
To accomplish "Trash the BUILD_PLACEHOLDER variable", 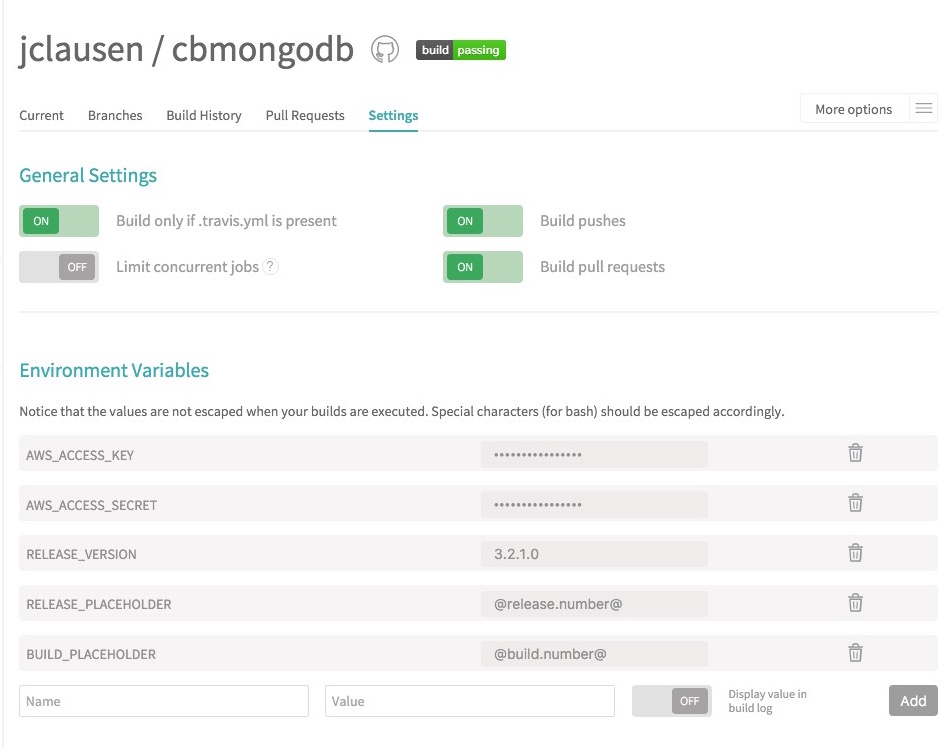I will [x=855, y=653].
